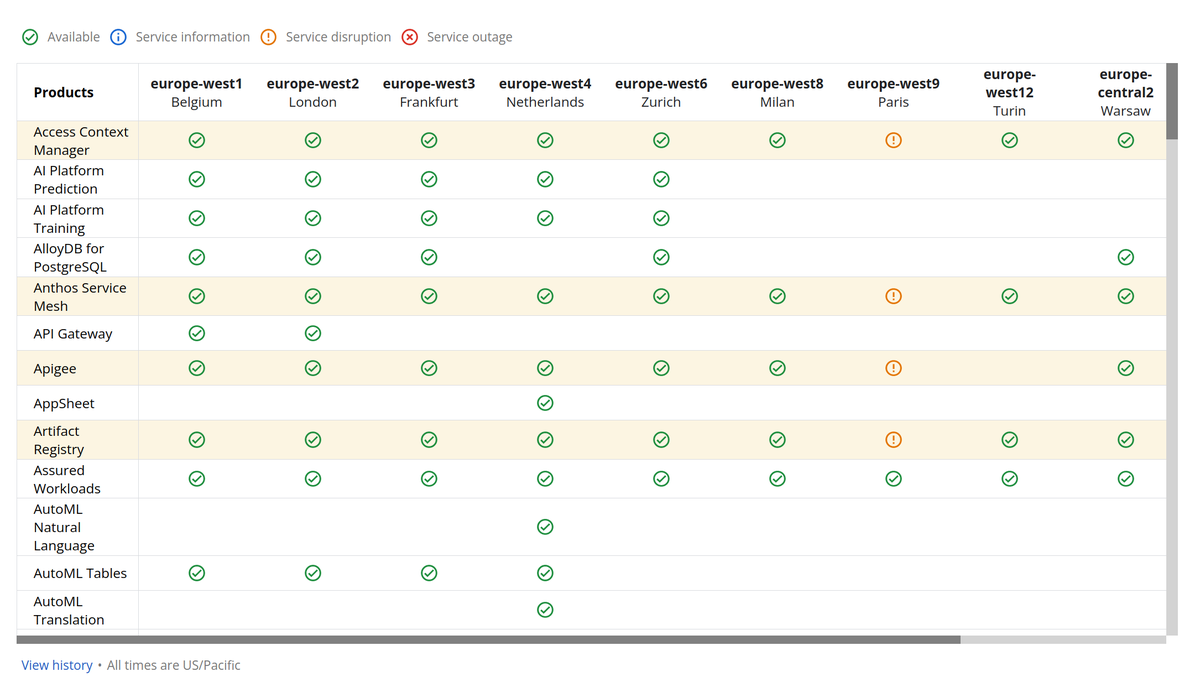Click the europe-west9 Paris column header

pyautogui.click(x=894, y=93)
